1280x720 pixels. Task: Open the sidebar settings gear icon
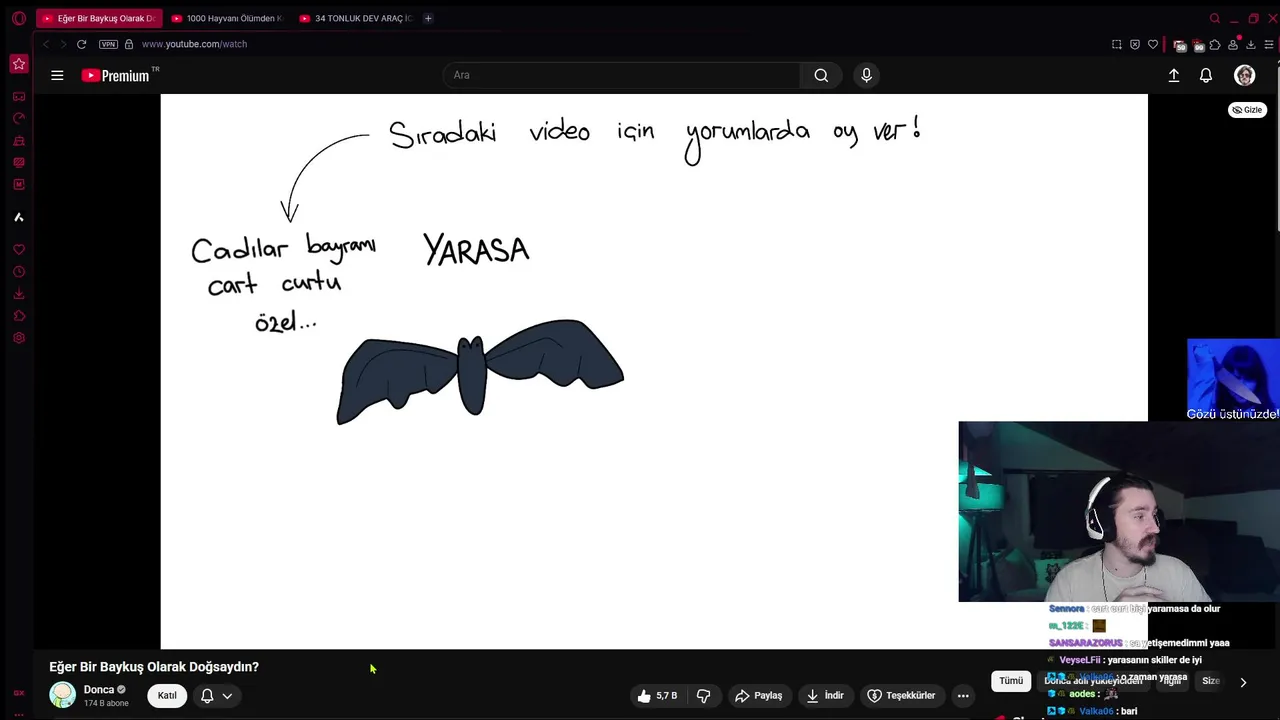[19, 338]
